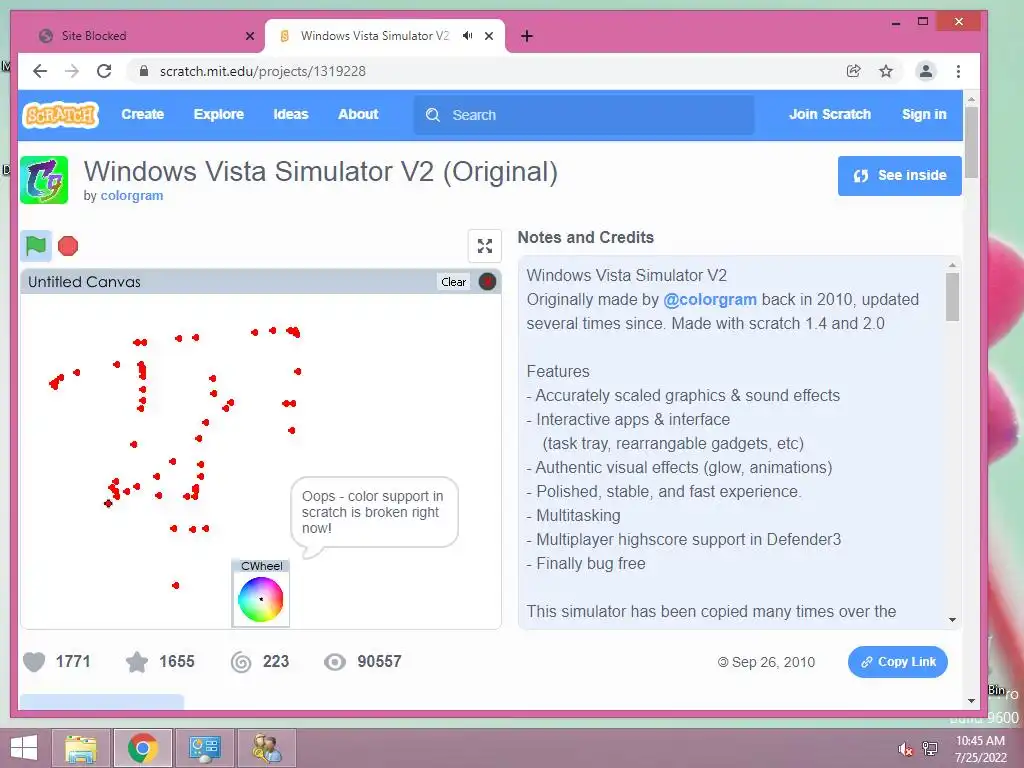This screenshot has width=1024, height=768.
Task: Pick a color on the CWheel
Action: [261, 599]
